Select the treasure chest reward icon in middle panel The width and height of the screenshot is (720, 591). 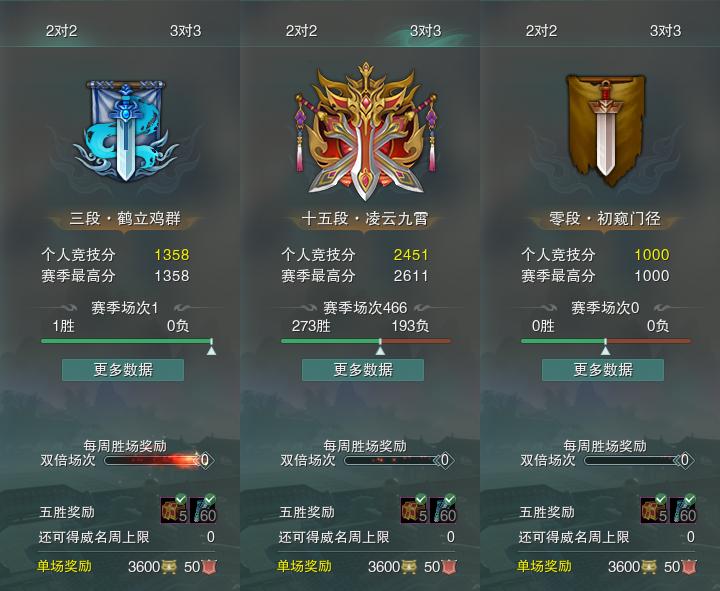(414, 509)
